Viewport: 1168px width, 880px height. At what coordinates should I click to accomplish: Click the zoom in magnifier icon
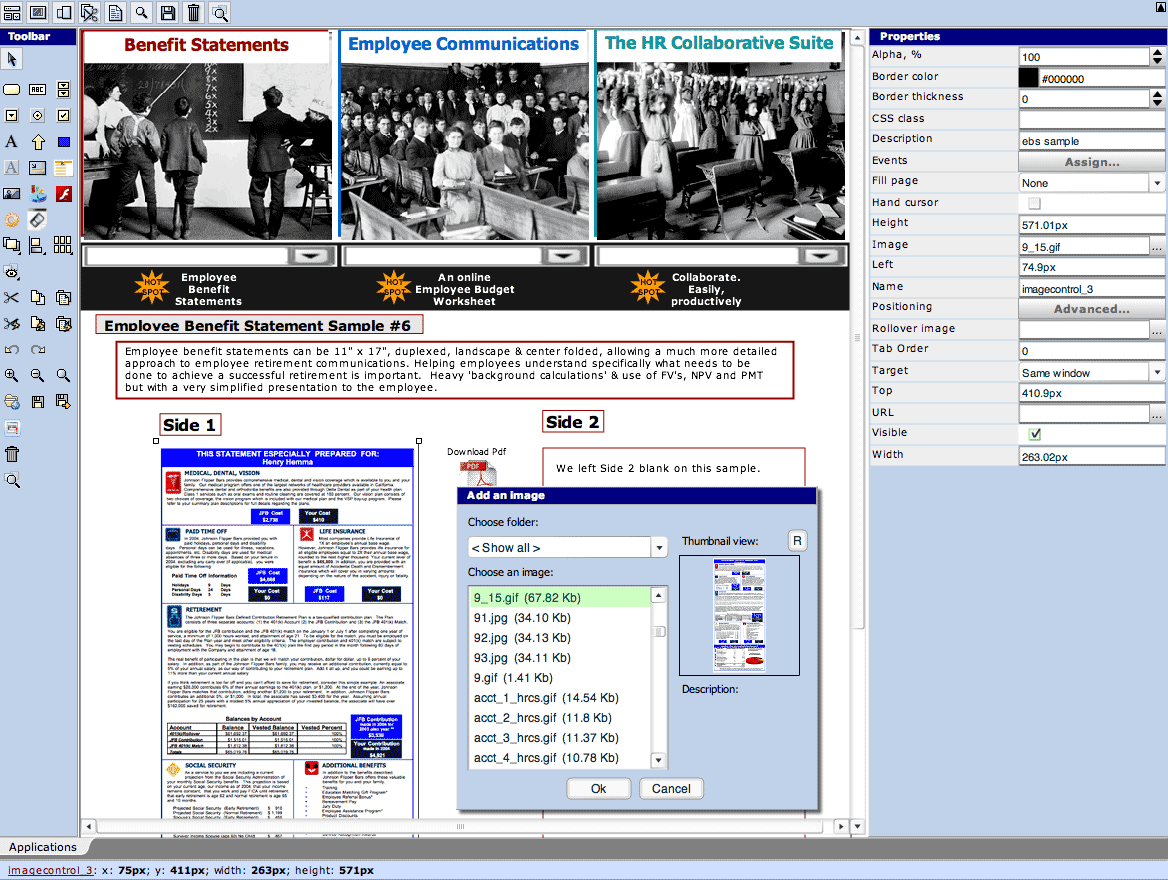(12, 376)
